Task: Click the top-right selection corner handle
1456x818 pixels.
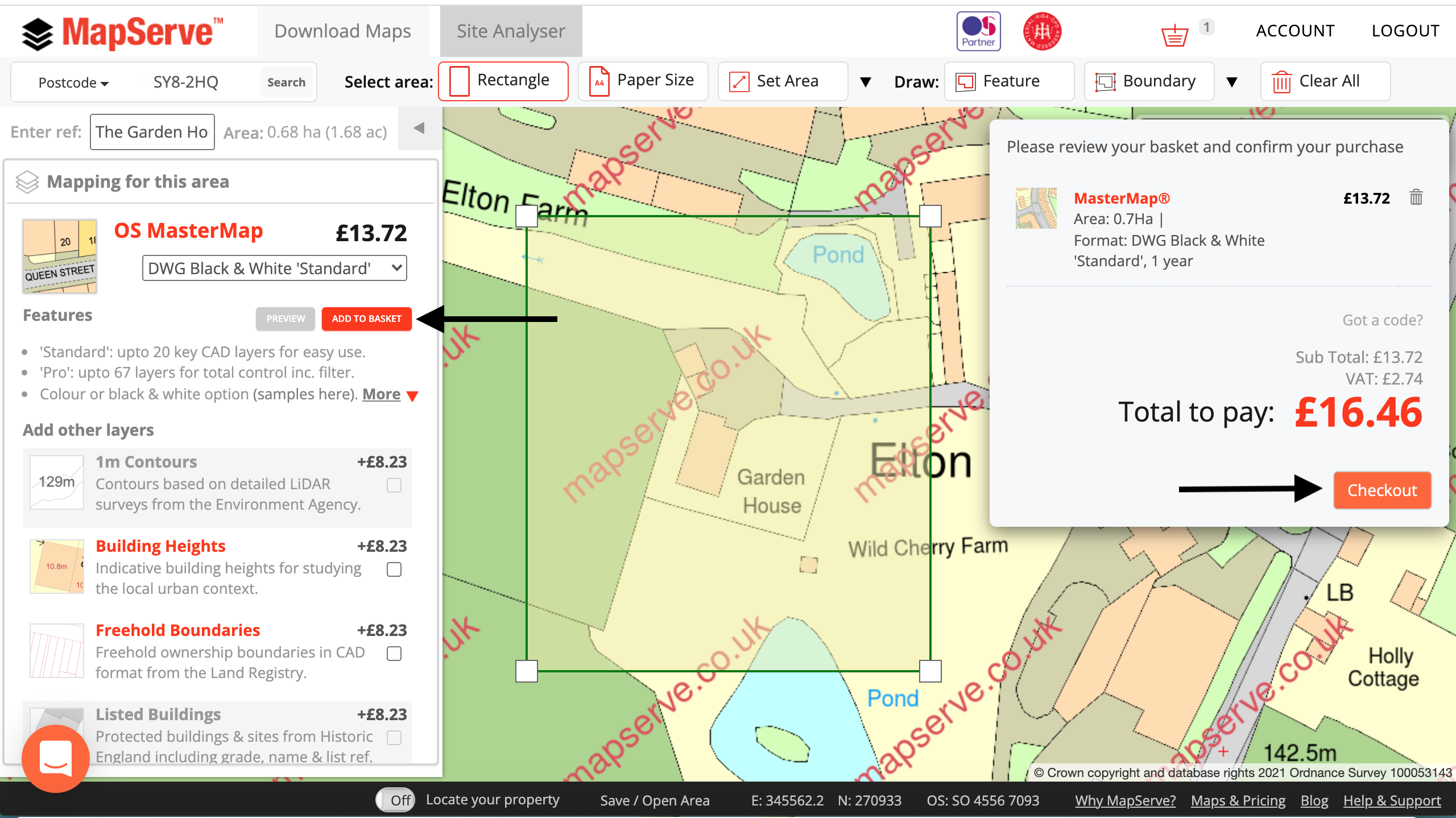Action: [x=930, y=216]
